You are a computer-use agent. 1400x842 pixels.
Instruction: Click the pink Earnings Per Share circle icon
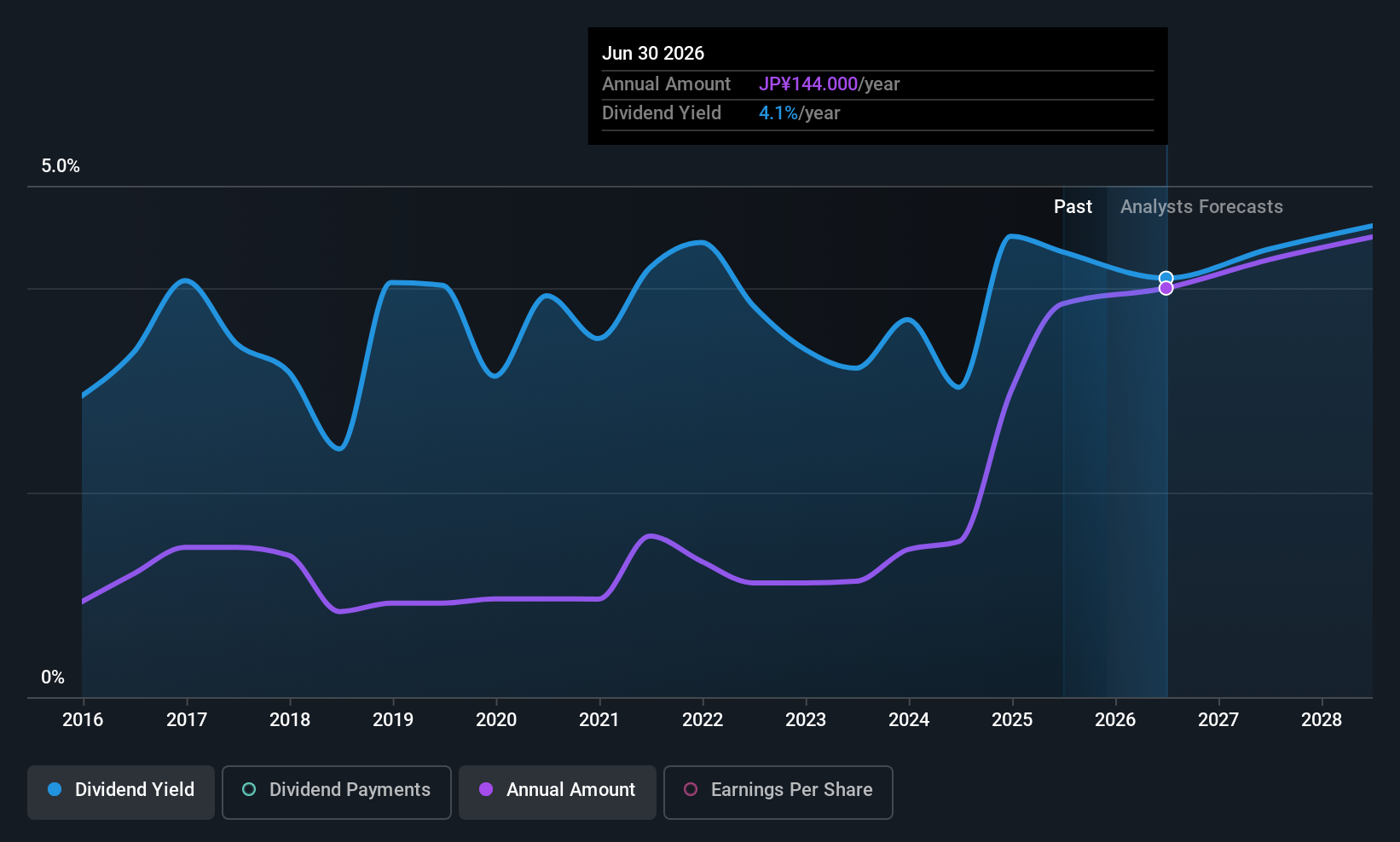[x=691, y=790]
